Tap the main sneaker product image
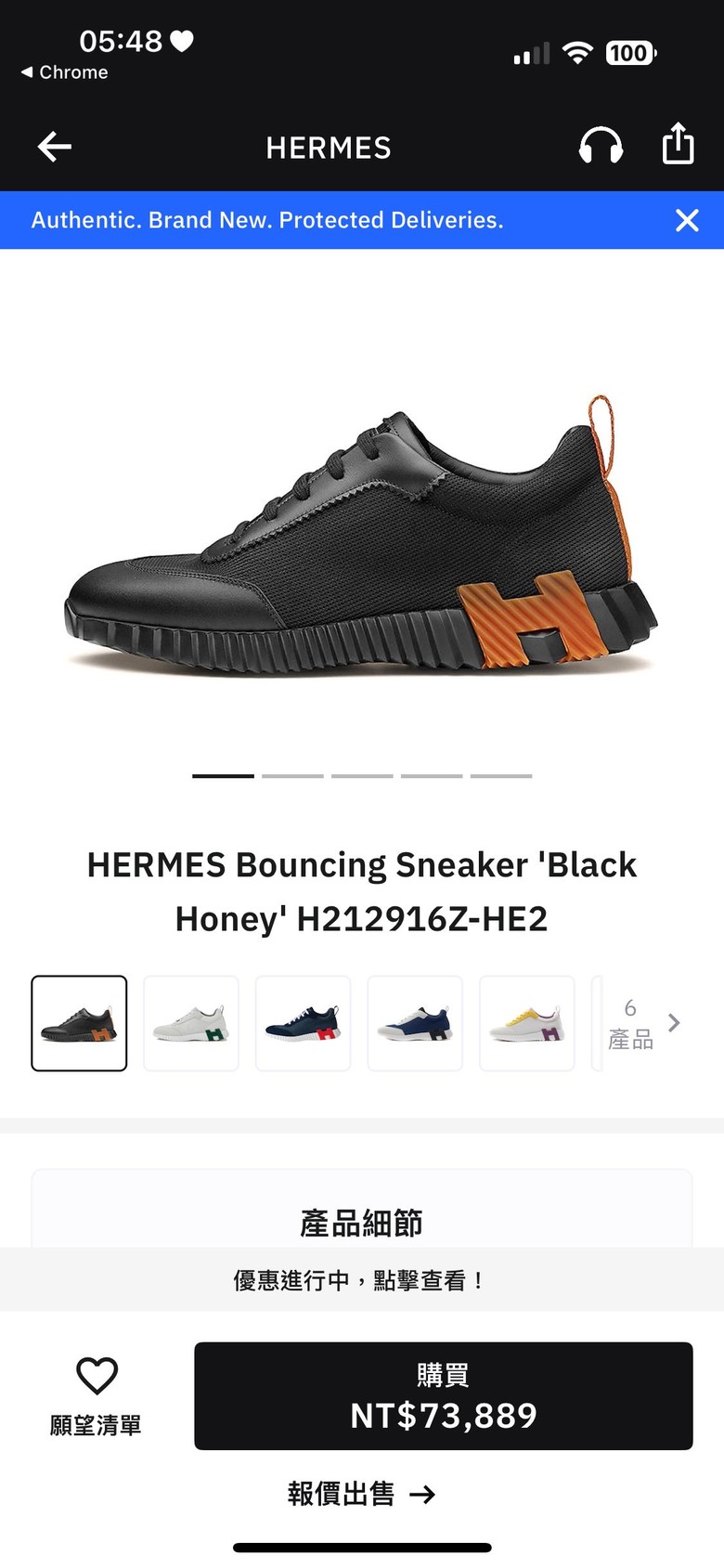Screen dimensions: 724x1568 click(x=362, y=534)
